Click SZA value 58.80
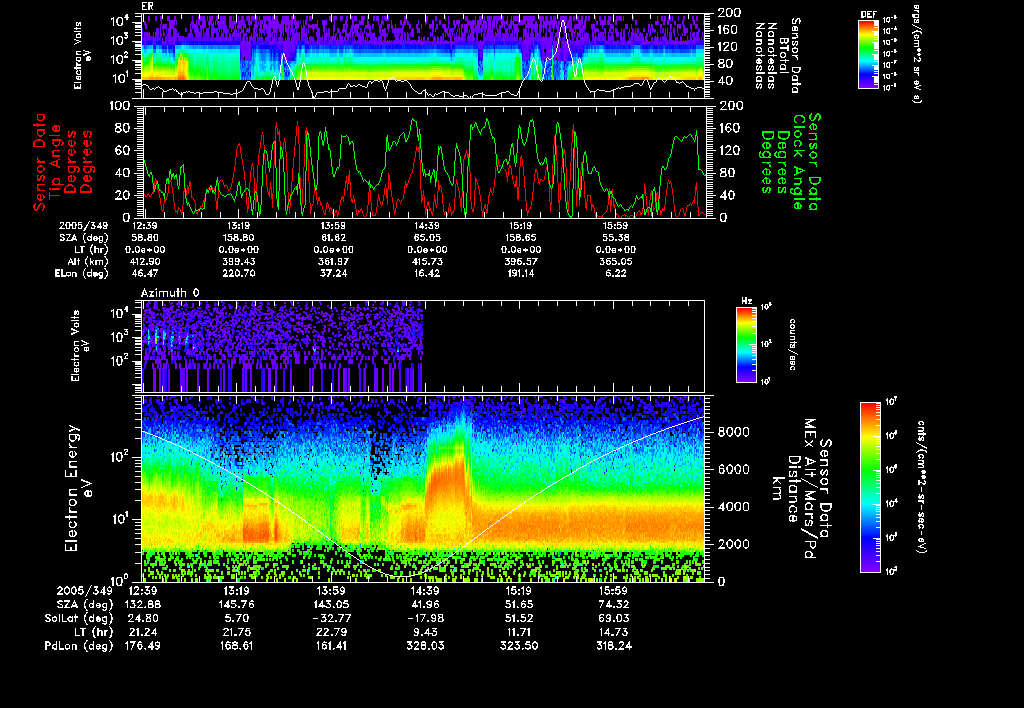The image size is (1024, 708). click(x=146, y=238)
